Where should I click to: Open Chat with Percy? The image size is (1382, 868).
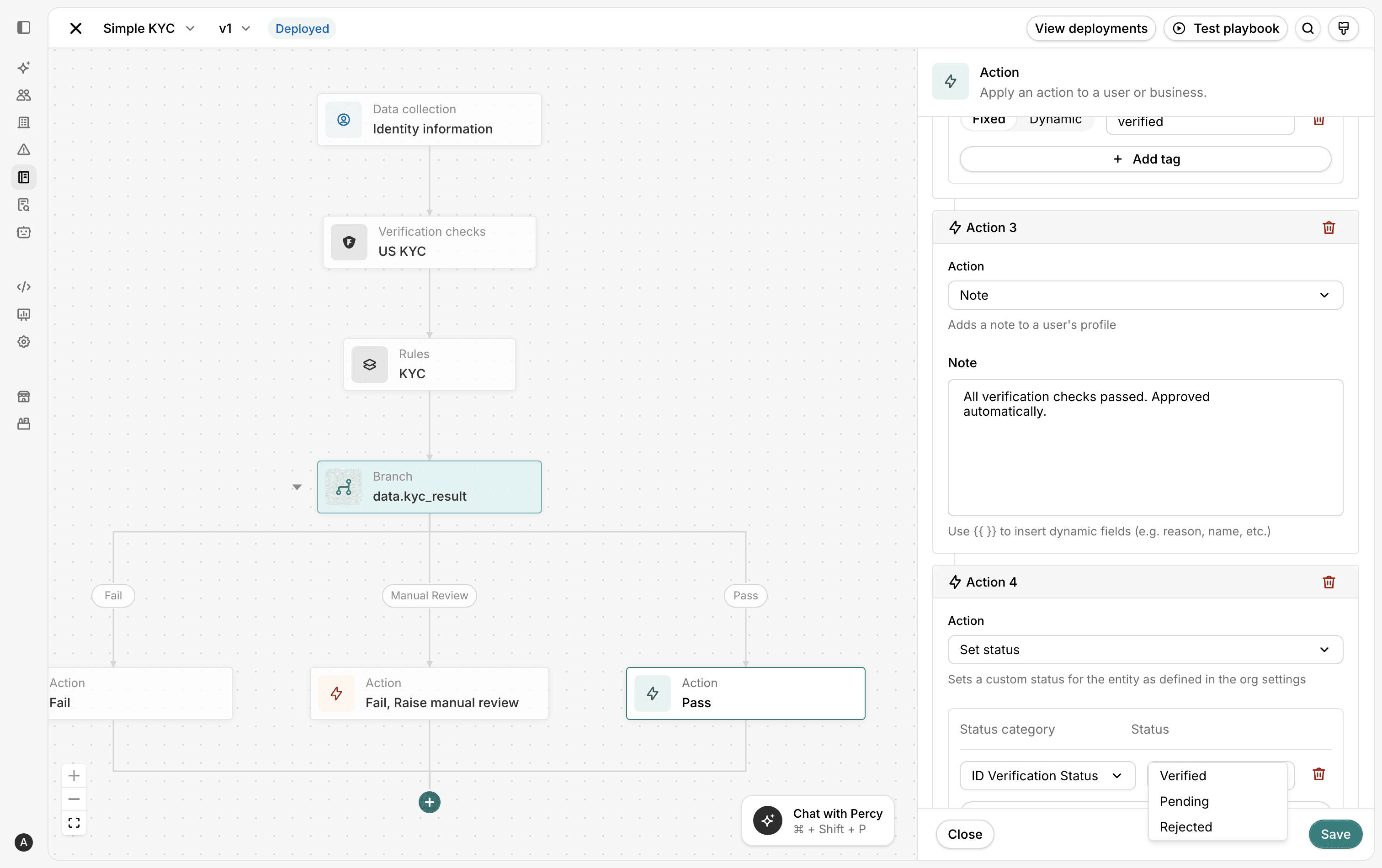(818, 821)
